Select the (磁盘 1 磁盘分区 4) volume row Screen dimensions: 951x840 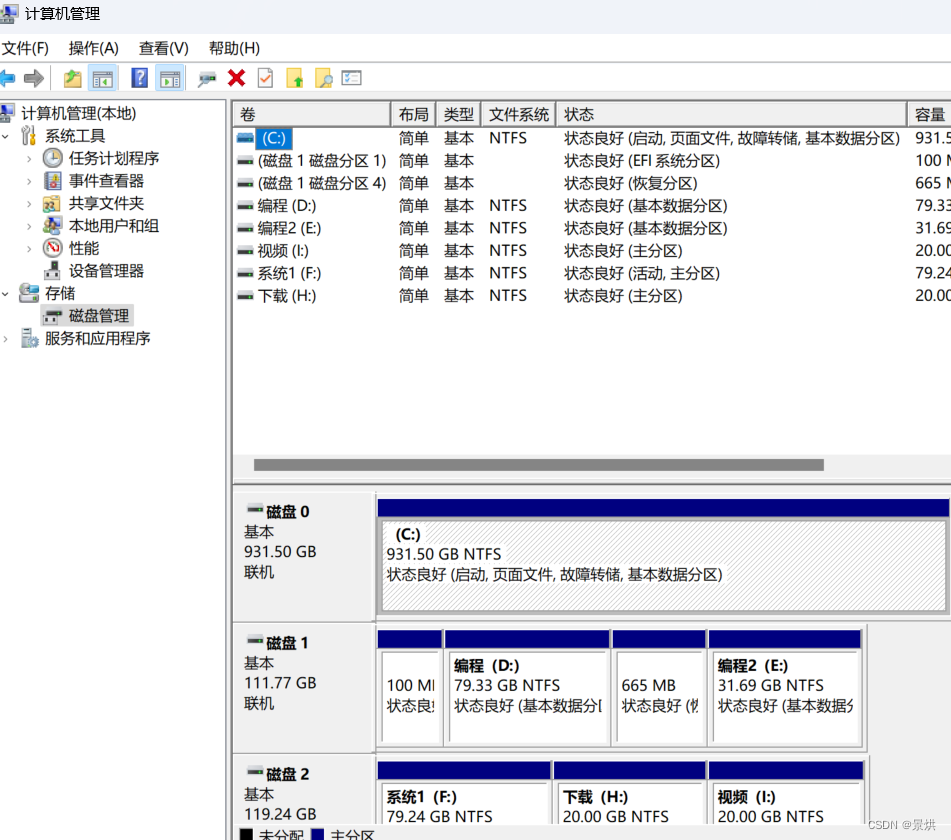592,183
